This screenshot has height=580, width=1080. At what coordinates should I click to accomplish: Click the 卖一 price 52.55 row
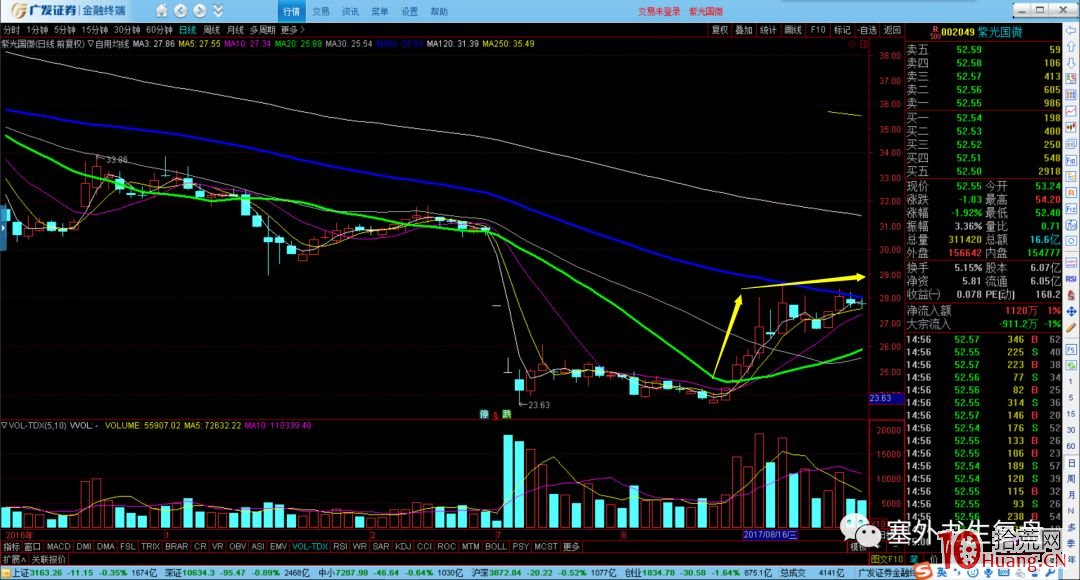pyautogui.click(x=984, y=103)
